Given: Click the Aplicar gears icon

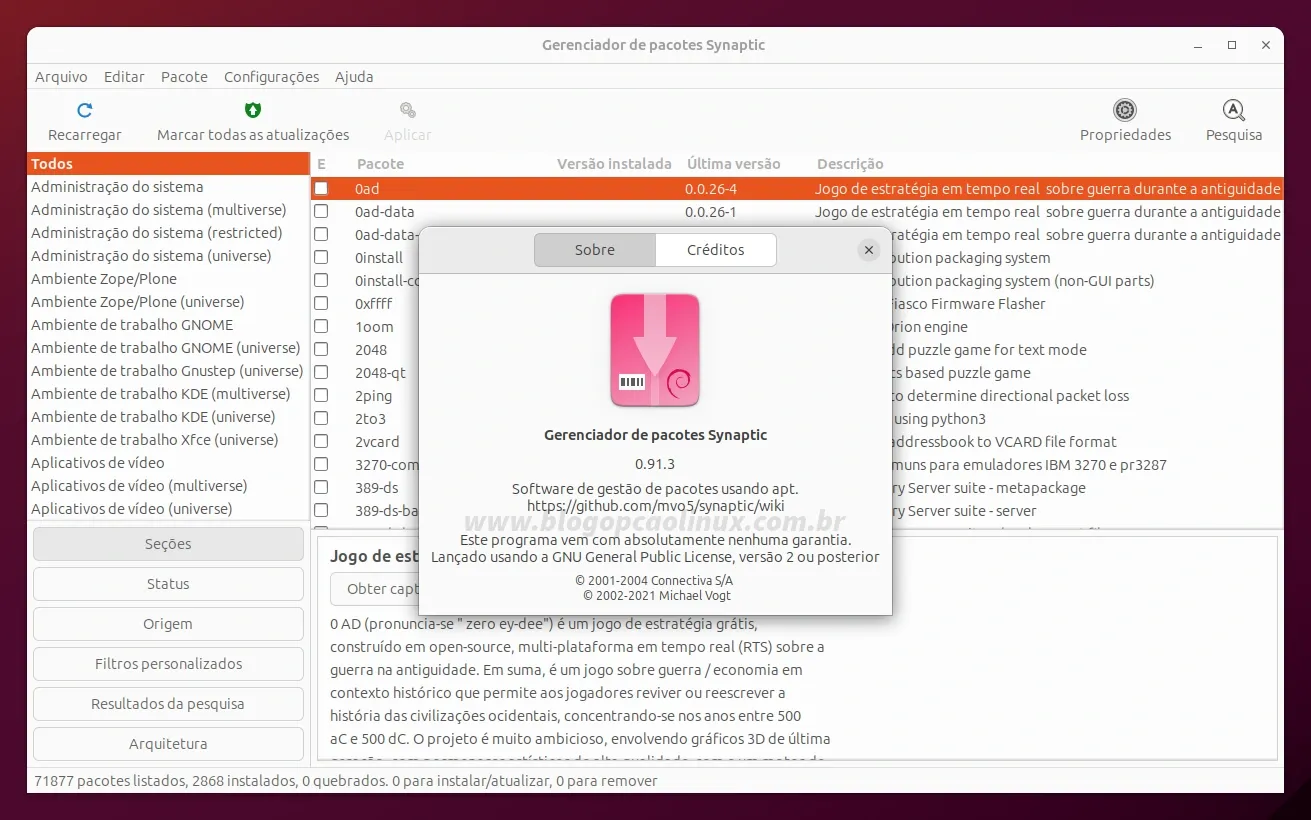Looking at the screenshot, I should coord(408,110).
